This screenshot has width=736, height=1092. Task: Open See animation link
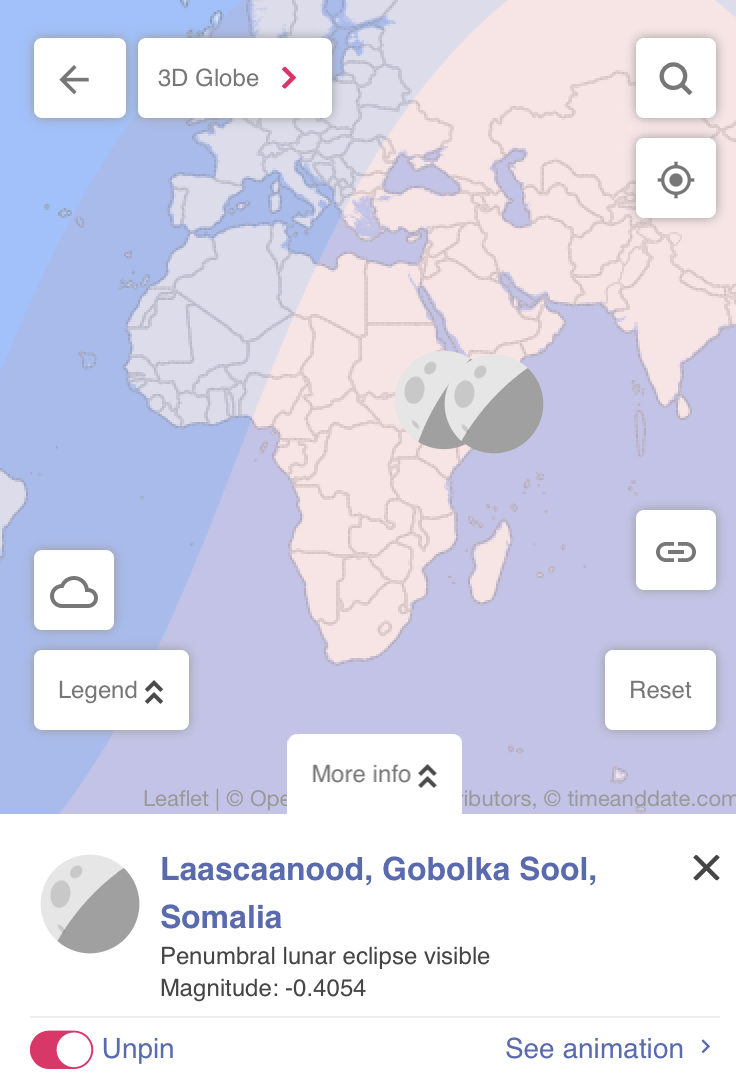594,1049
